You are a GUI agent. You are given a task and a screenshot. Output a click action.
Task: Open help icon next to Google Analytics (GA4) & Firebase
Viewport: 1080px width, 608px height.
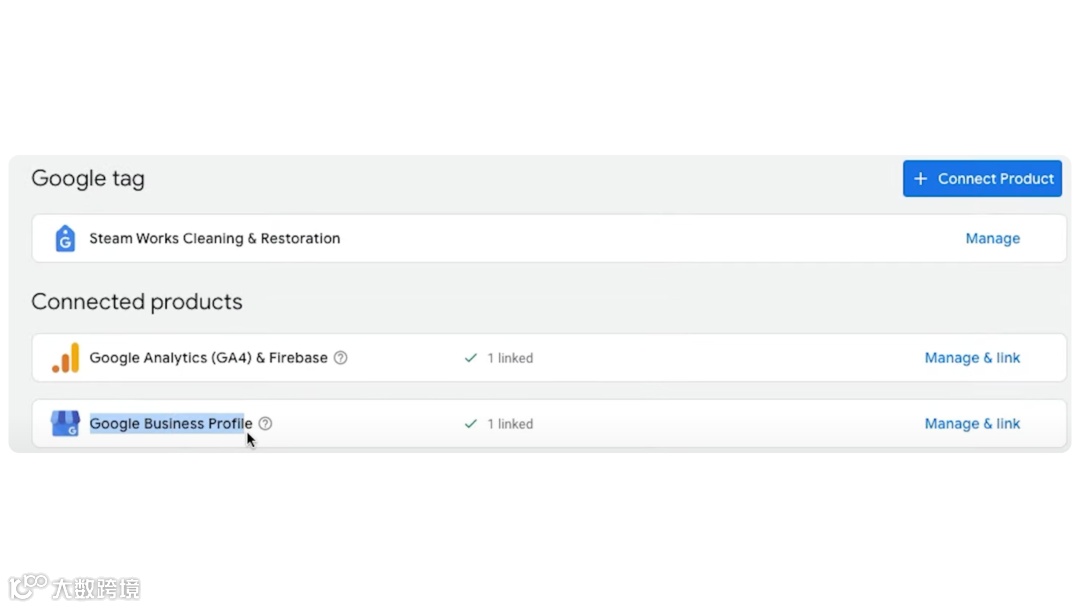click(x=340, y=358)
